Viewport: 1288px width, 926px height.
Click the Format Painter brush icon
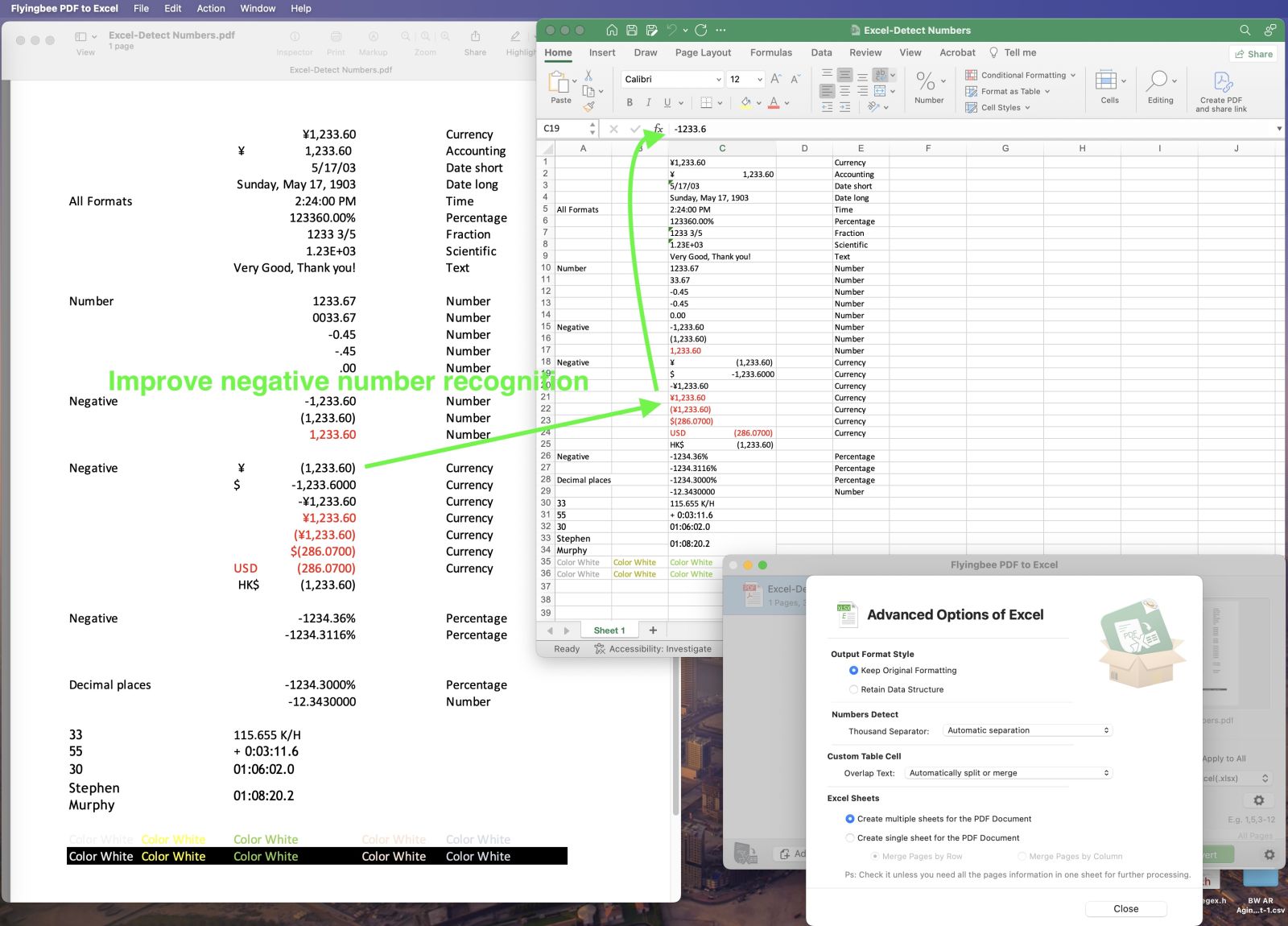(588, 106)
